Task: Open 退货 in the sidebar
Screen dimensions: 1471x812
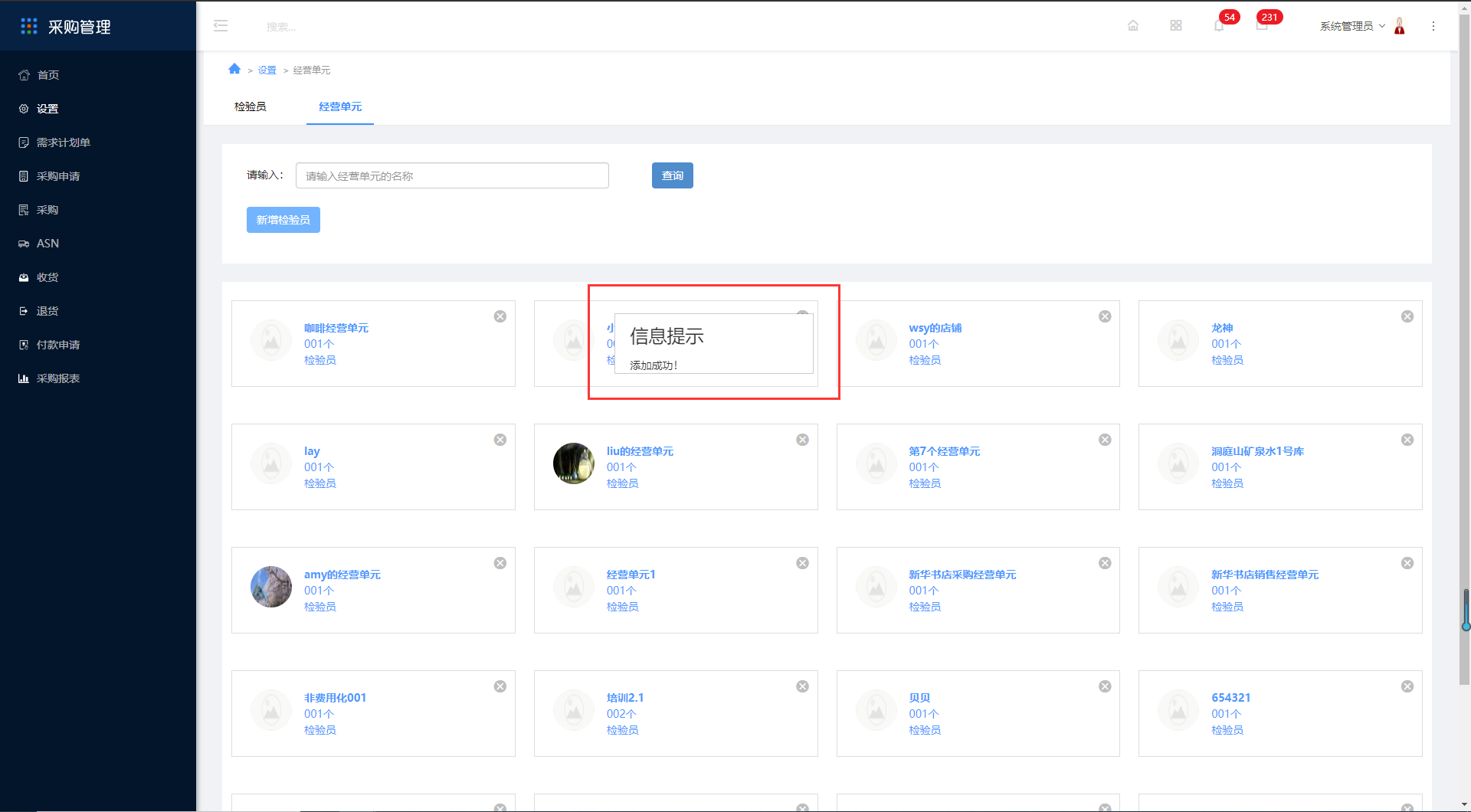Action: click(x=98, y=311)
